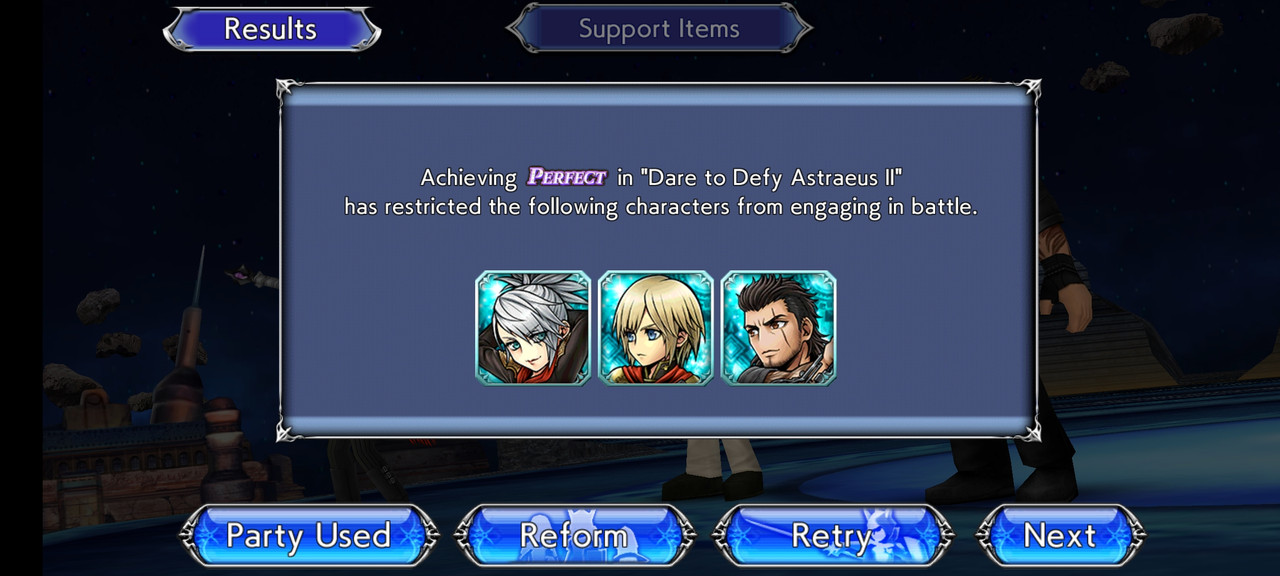Tap the dialog's bottom-left corner ornament
This screenshot has width=1280, height=576.
tap(288, 429)
